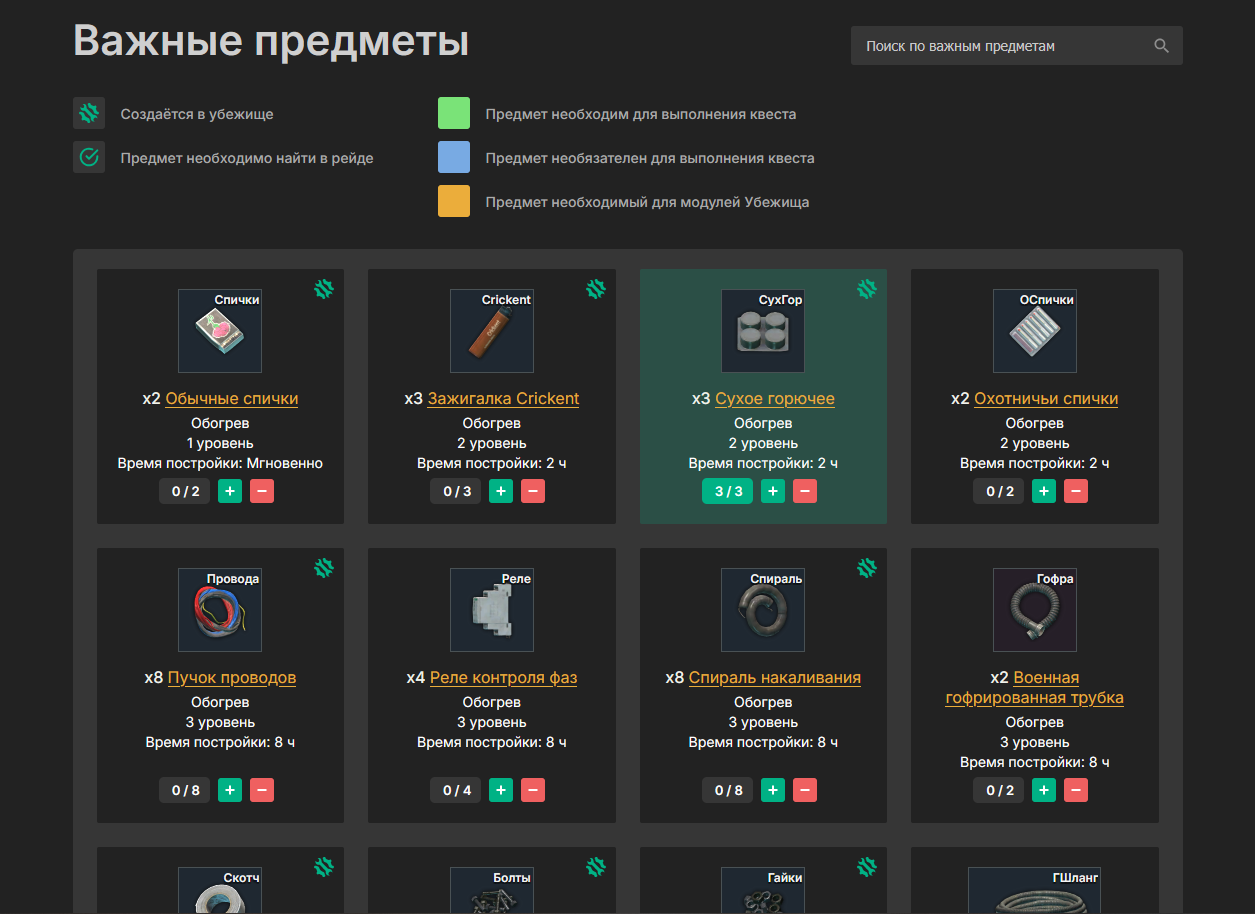Increase count for Реле контроля фаз with plus

tap(502, 790)
